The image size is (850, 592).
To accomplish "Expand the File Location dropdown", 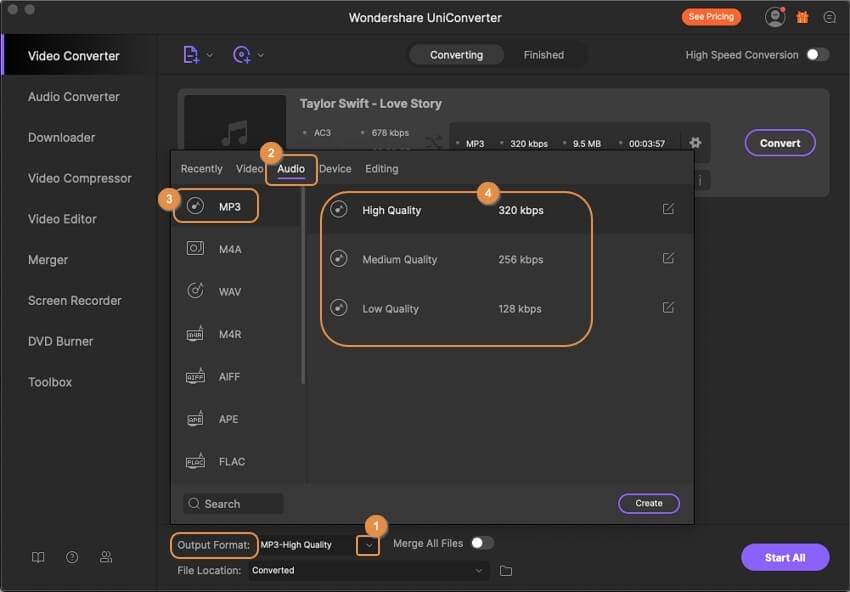I will click(479, 570).
